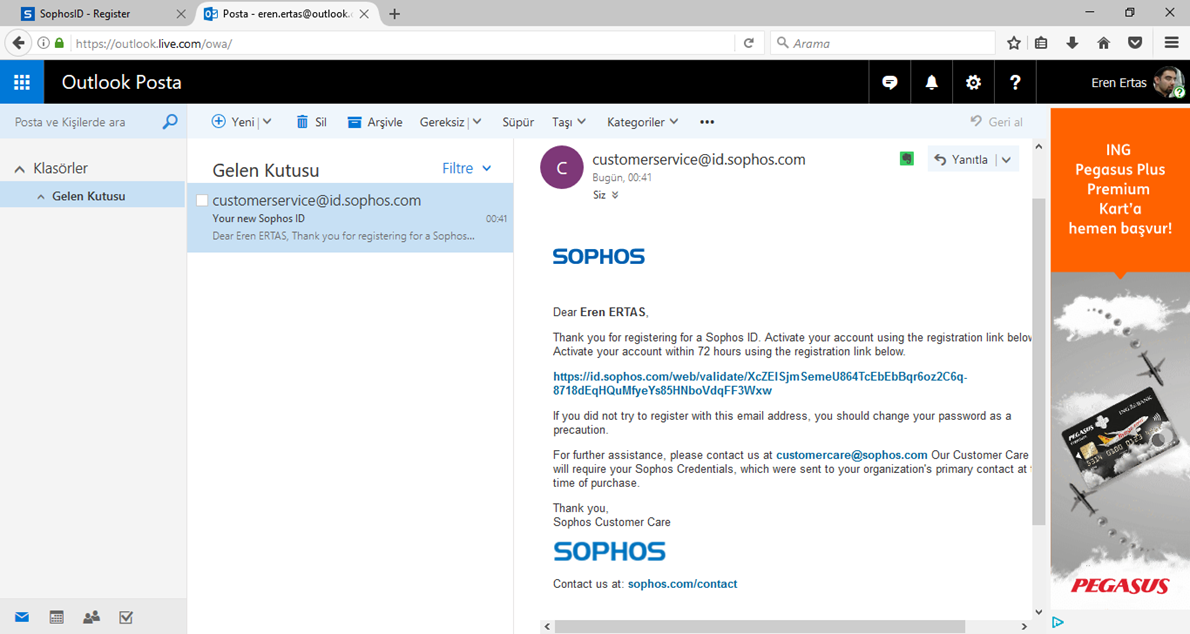Click scroll down arrow of email pane

[x=1039, y=612]
